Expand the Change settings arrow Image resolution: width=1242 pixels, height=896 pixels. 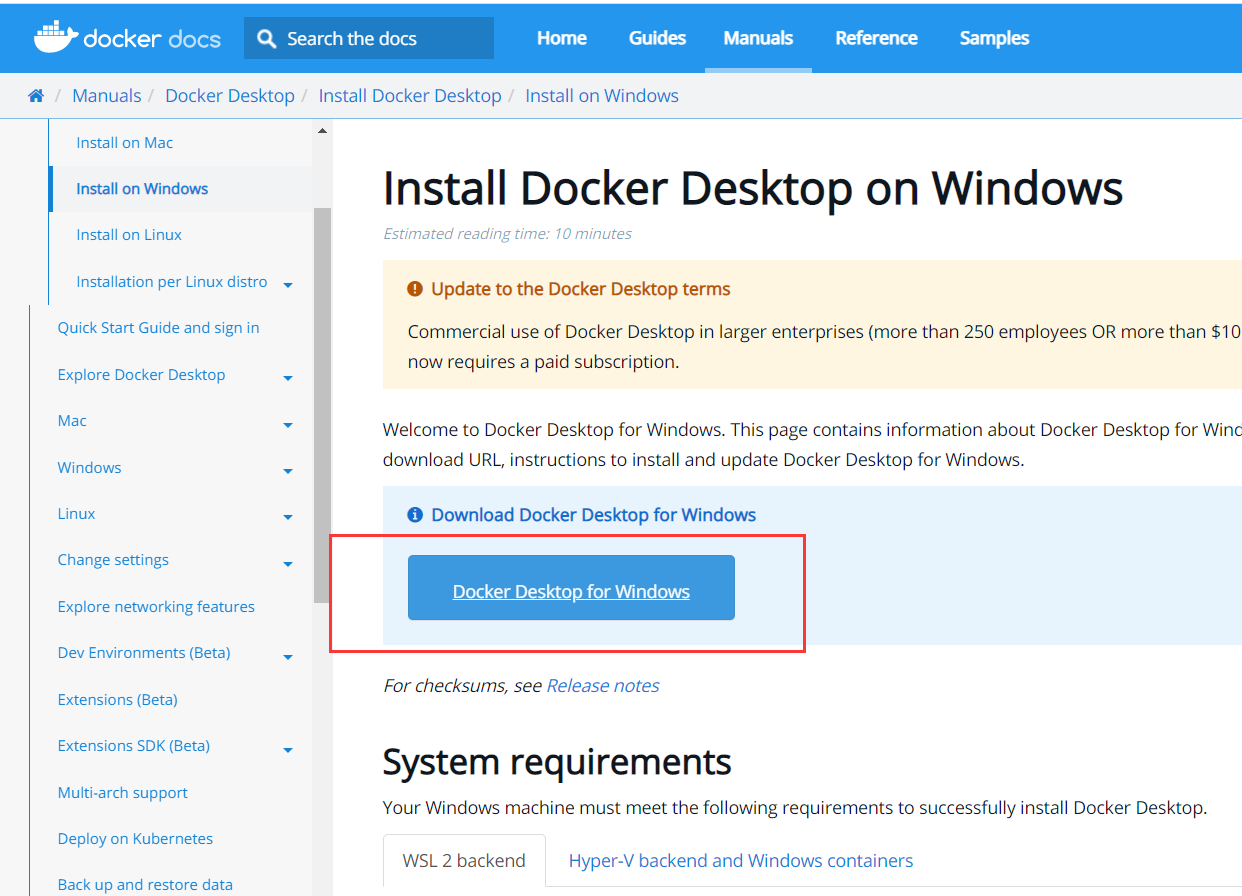click(288, 564)
